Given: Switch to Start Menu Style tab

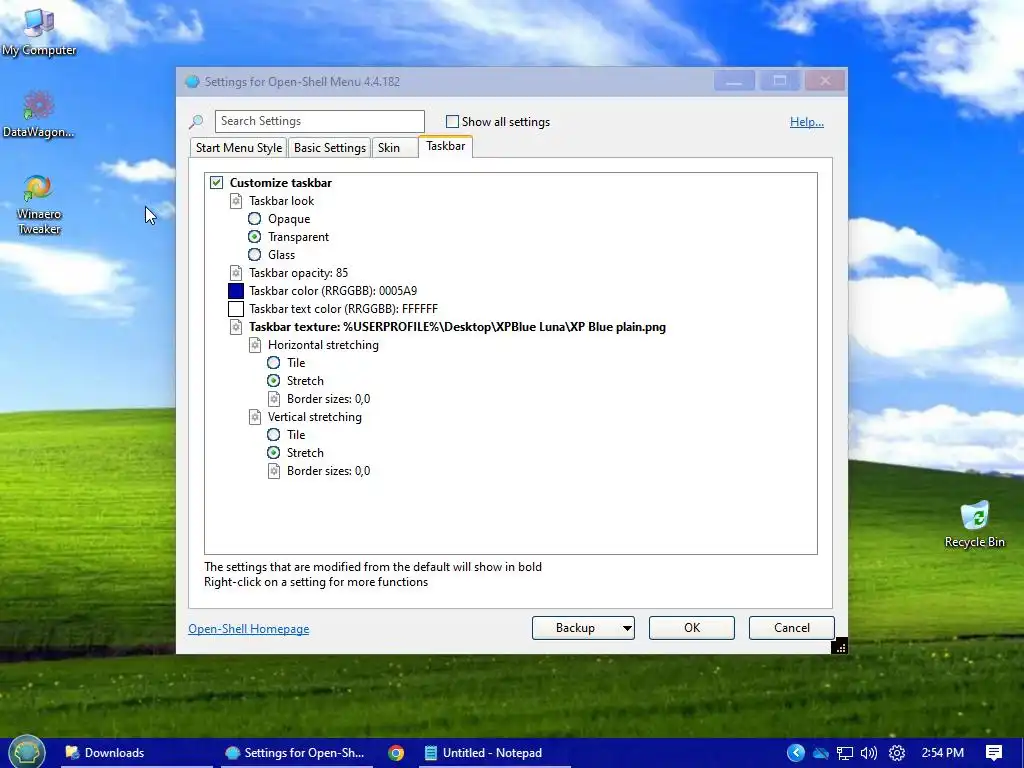Looking at the screenshot, I should [239, 148].
